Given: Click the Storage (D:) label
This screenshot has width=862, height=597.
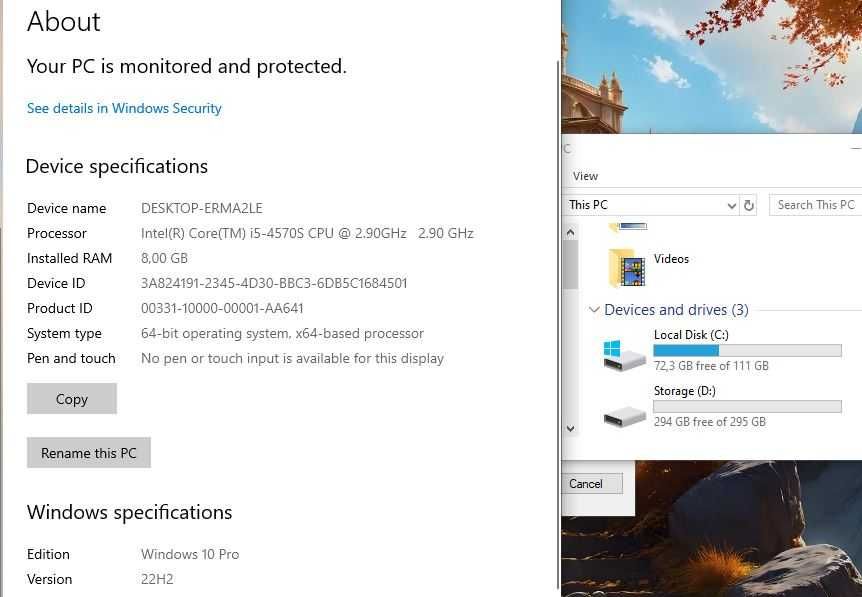Looking at the screenshot, I should (684, 391).
